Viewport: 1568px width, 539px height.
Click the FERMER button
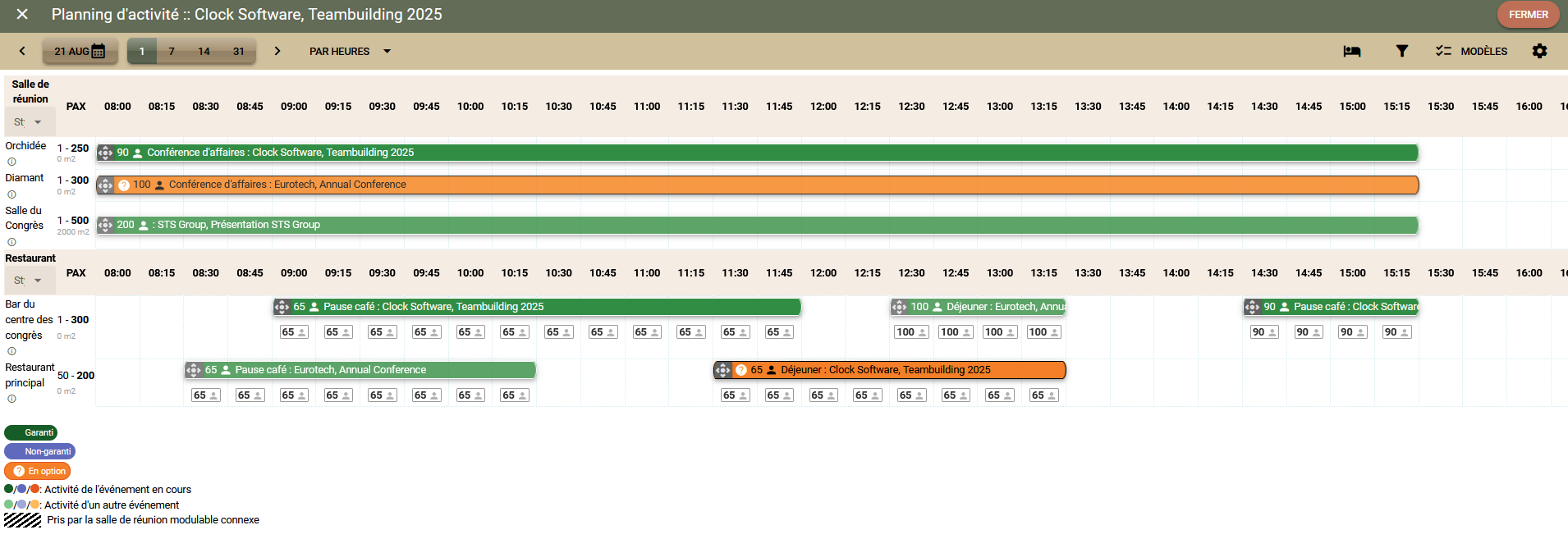[1528, 15]
